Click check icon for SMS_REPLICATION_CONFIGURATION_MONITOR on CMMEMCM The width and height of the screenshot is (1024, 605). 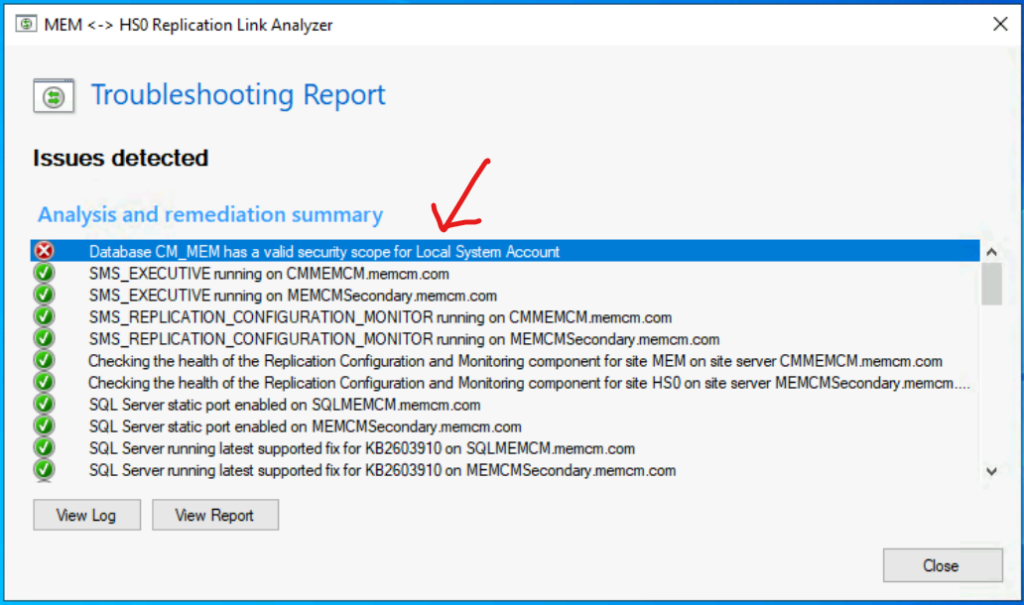[x=44, y=317]
